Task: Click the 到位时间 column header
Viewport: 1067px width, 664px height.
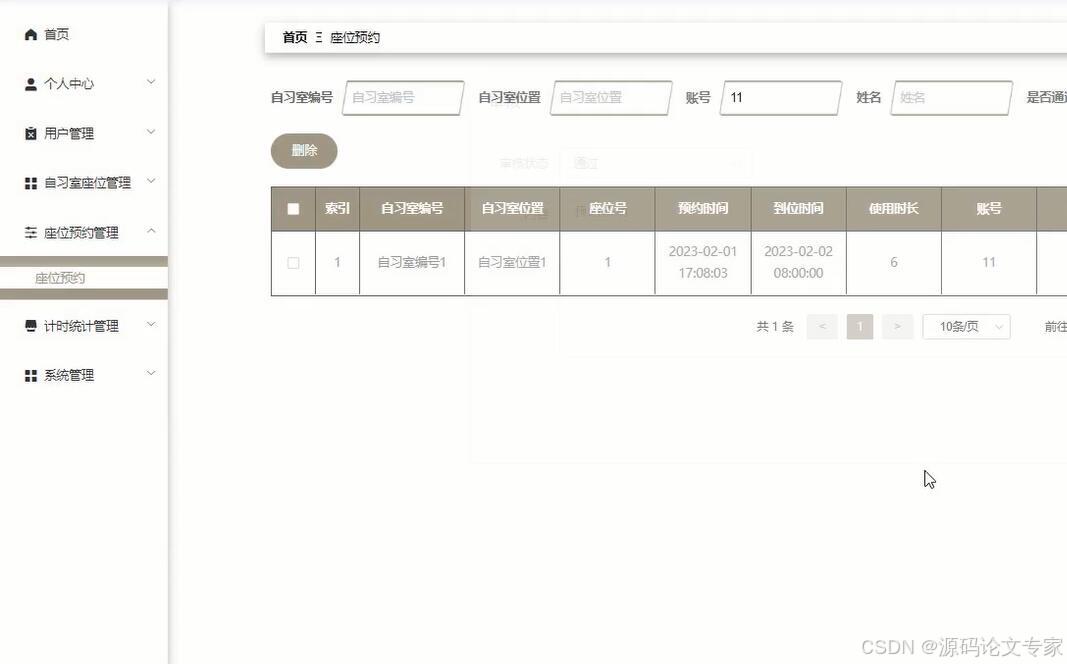Action: [x=798, y=209]
